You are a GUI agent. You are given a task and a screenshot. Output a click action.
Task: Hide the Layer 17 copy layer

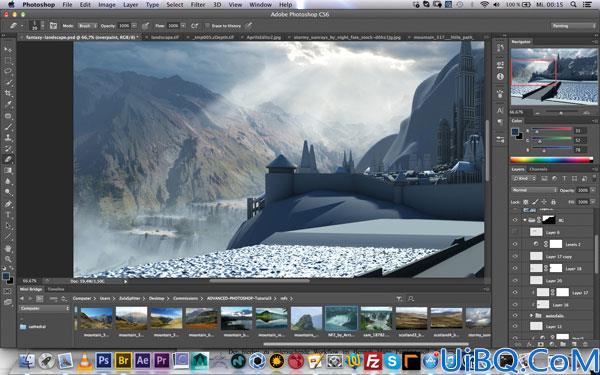click(x=515, y=256)
